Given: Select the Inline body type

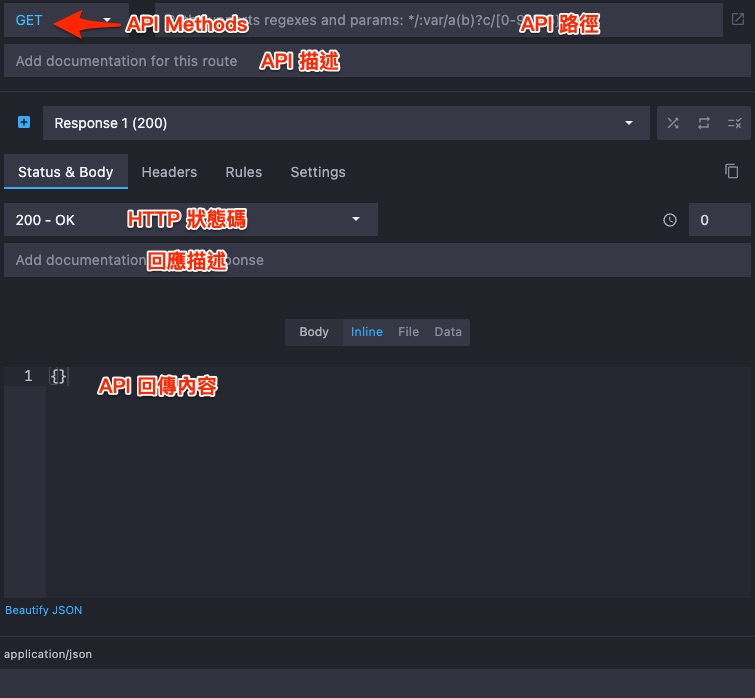Looking at the screenshot, I should pyautogui.click(x=366, y=332).
